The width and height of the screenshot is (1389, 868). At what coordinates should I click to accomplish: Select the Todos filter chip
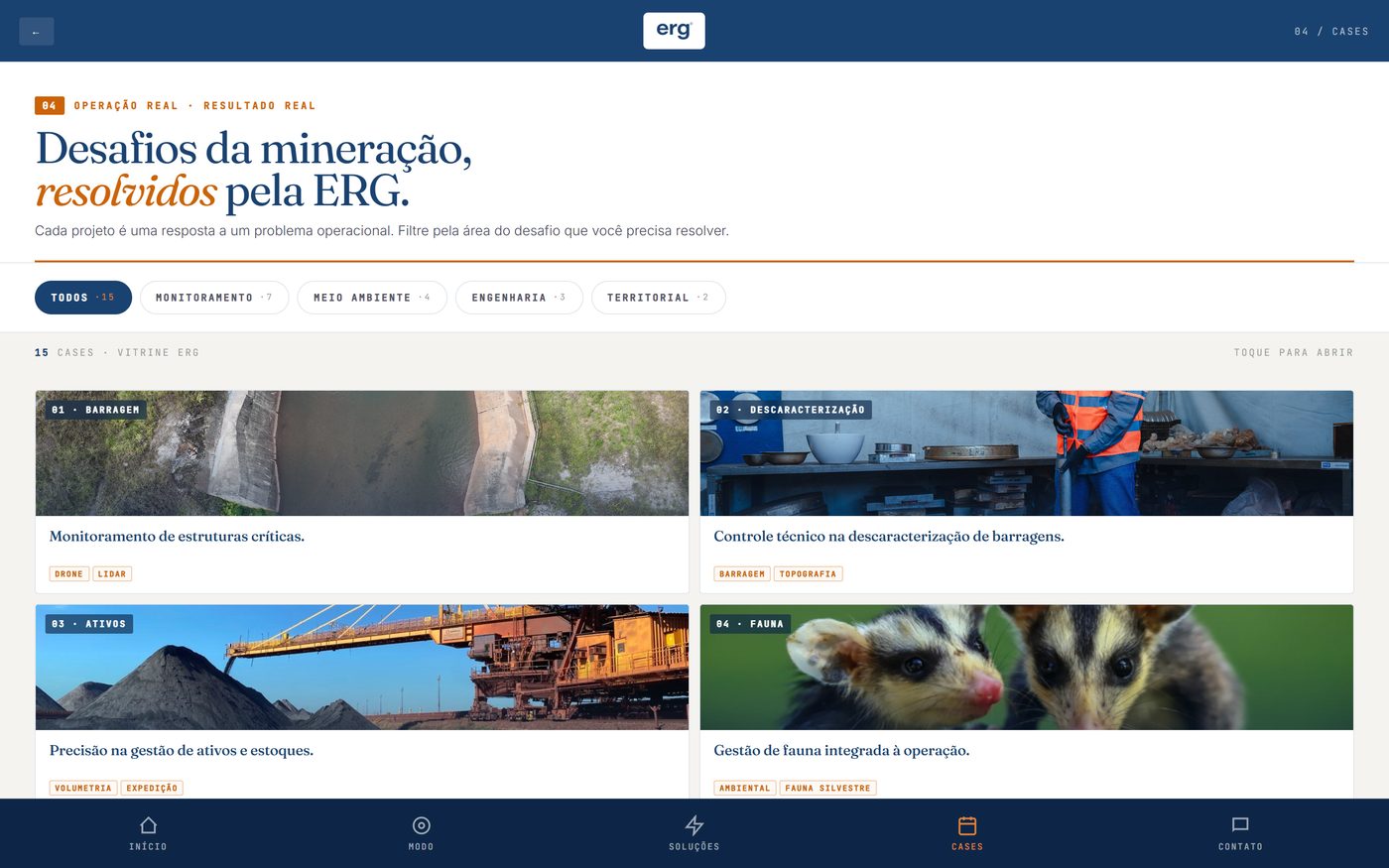pyautogui.click(x=83, y=298)
